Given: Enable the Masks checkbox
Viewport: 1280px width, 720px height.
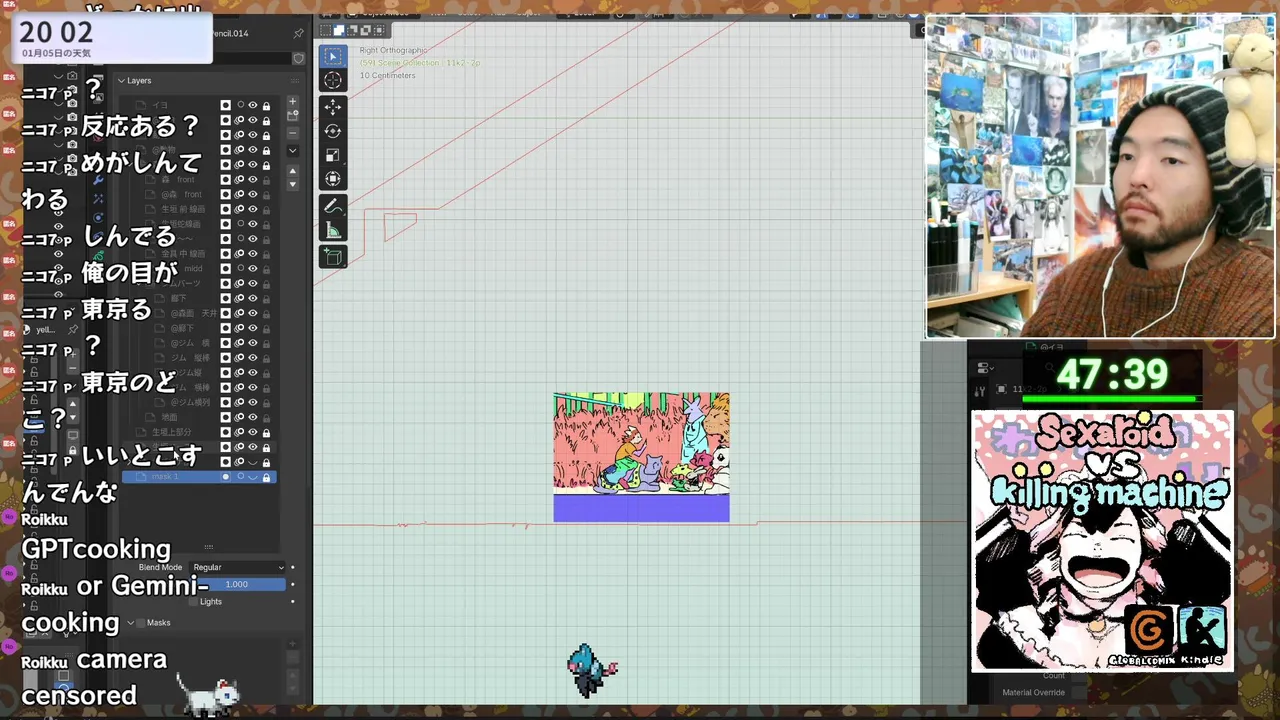Looking at the screenshot, I should tap(140, 622).
